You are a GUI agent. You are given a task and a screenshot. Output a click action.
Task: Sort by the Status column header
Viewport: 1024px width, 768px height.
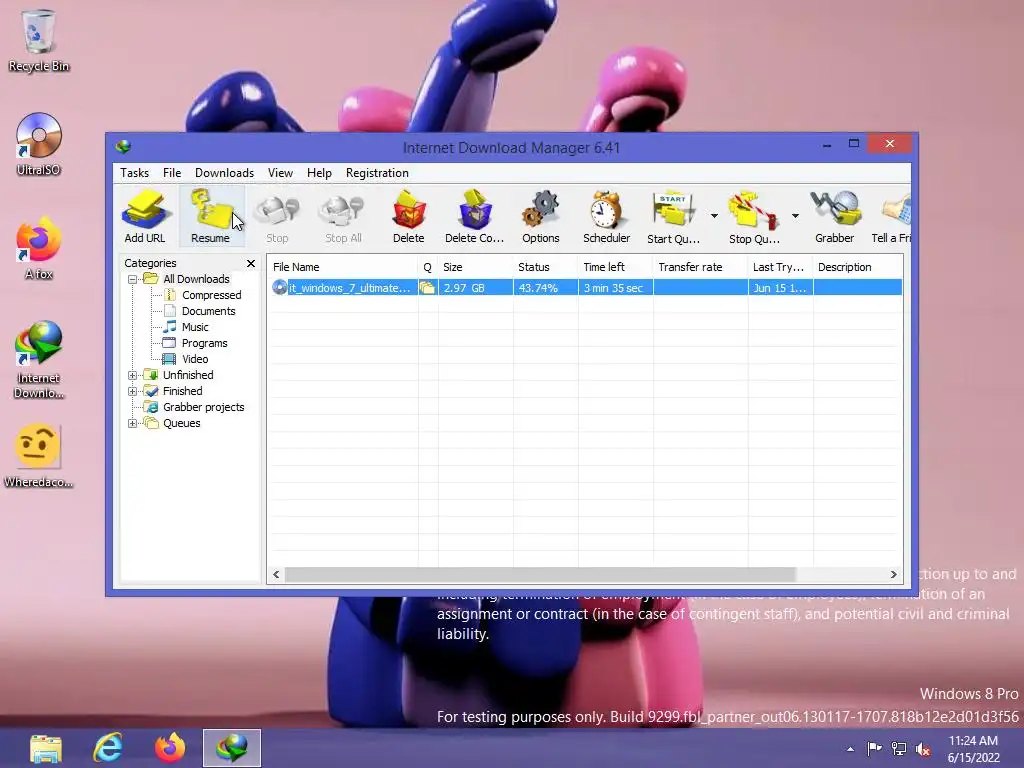545,267
